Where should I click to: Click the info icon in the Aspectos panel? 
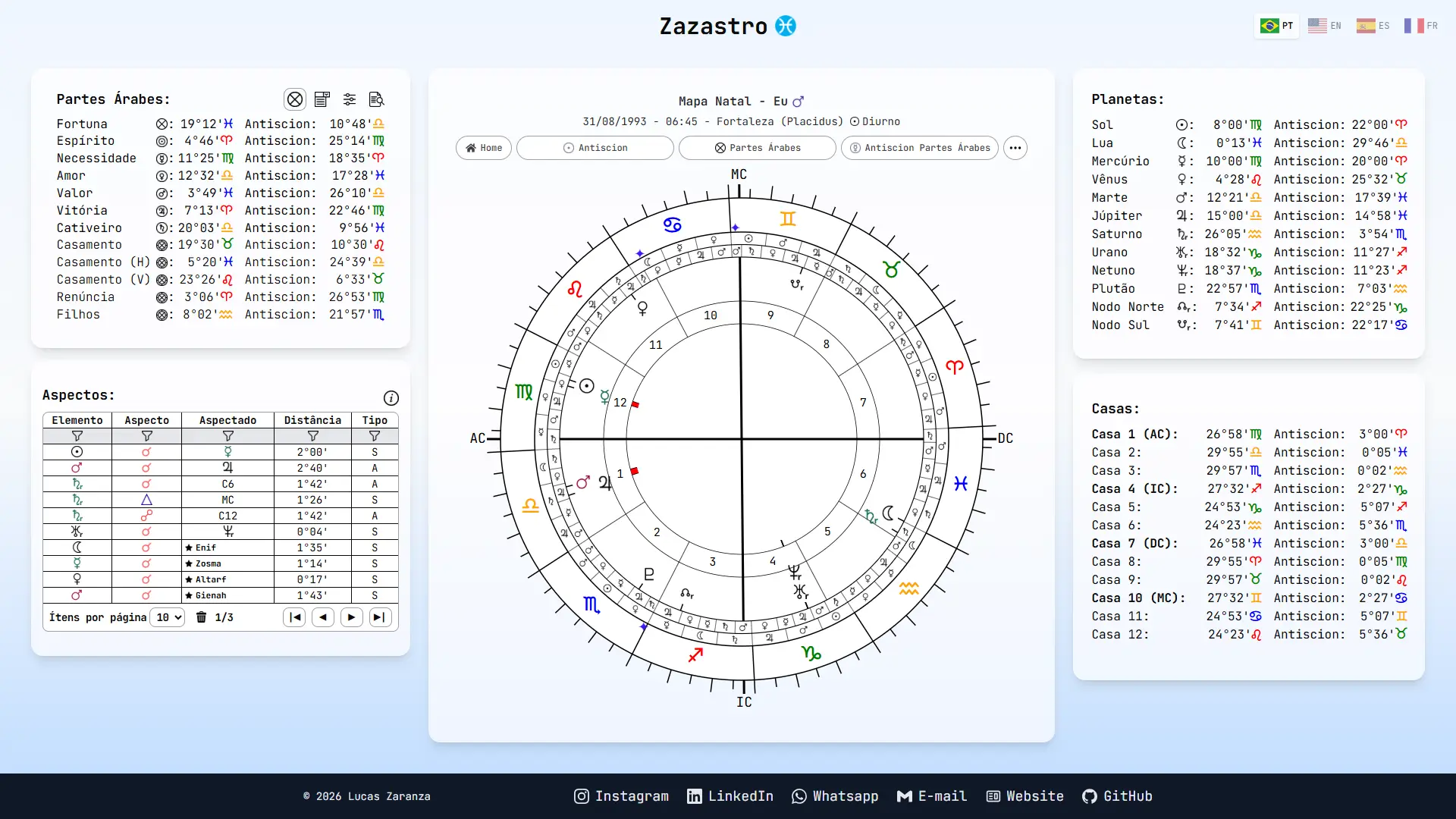pyautogui.click(x=391, y=398)
